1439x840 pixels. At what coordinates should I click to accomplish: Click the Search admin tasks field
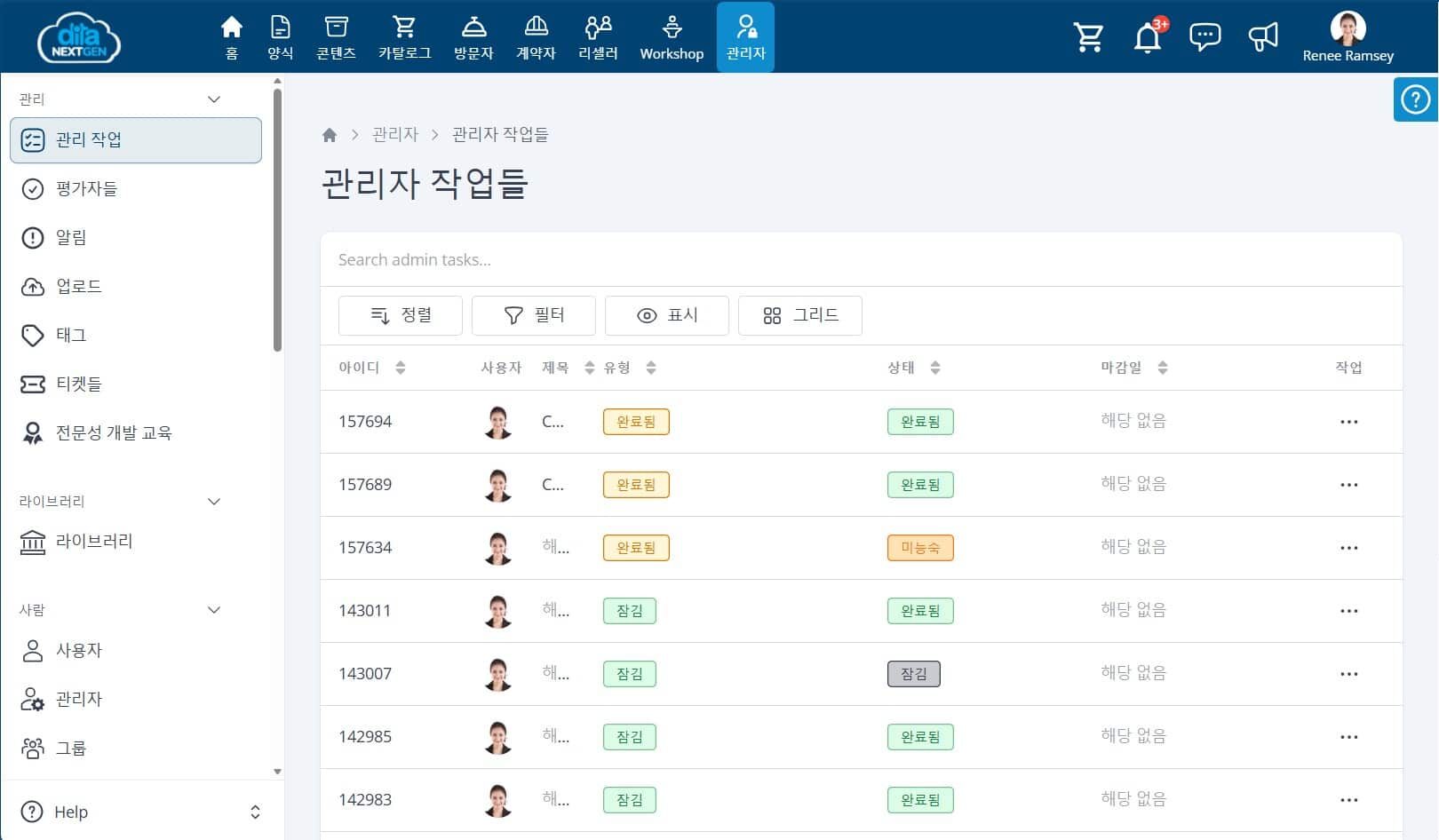[860, 260]
